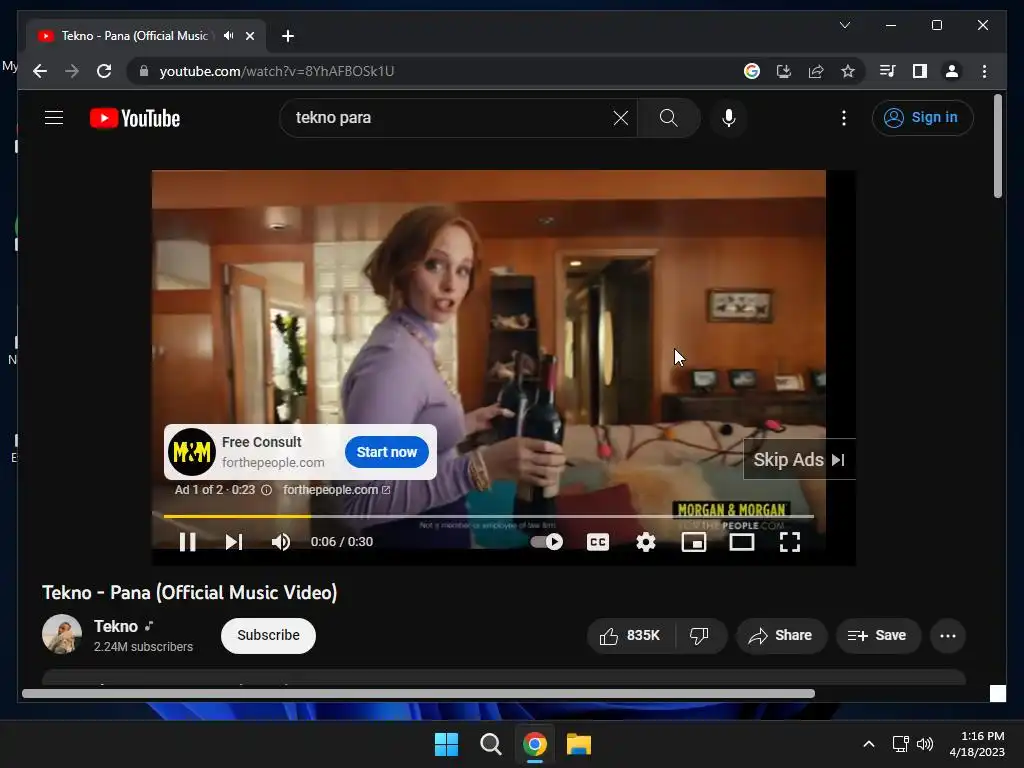Share this page icon in Chrome

816,71
